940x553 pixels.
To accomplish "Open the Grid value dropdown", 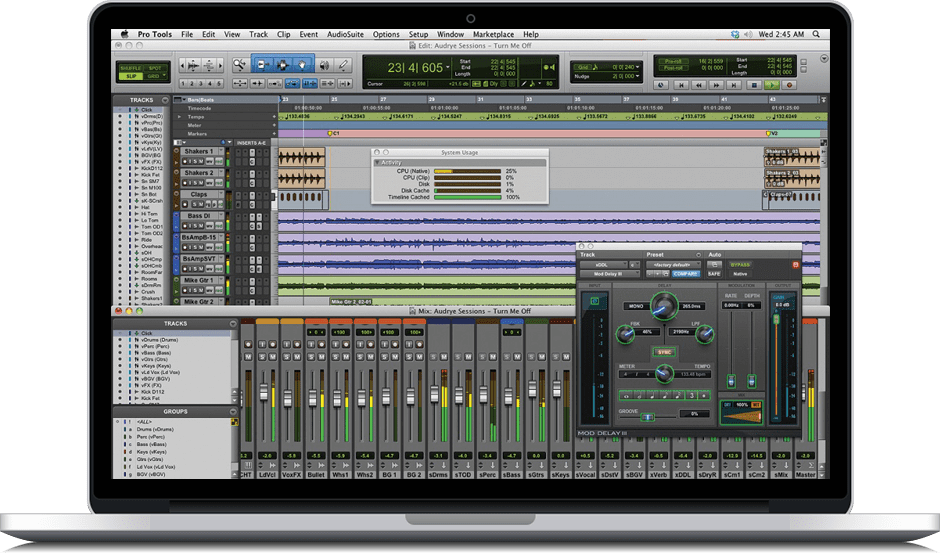I will [637, 67].
